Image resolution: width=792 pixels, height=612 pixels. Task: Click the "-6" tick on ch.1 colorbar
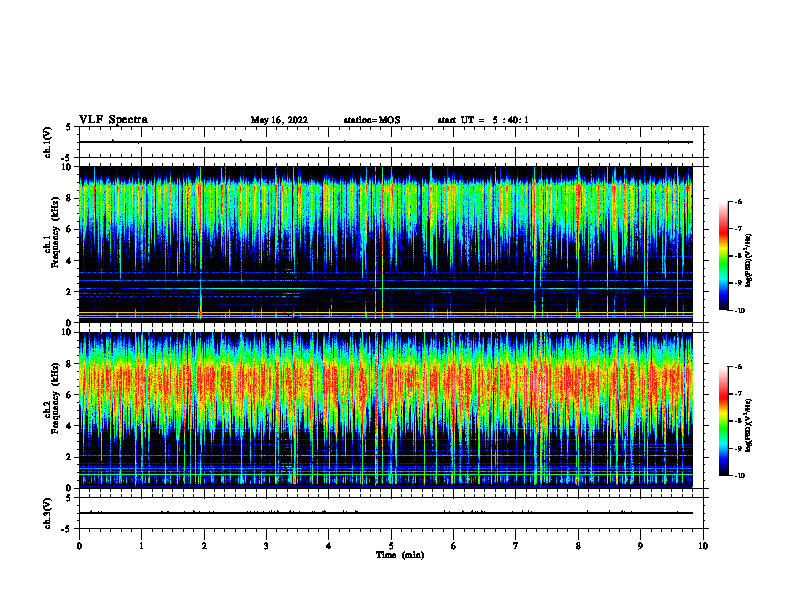pyautogui.click(x=738, y=202)
